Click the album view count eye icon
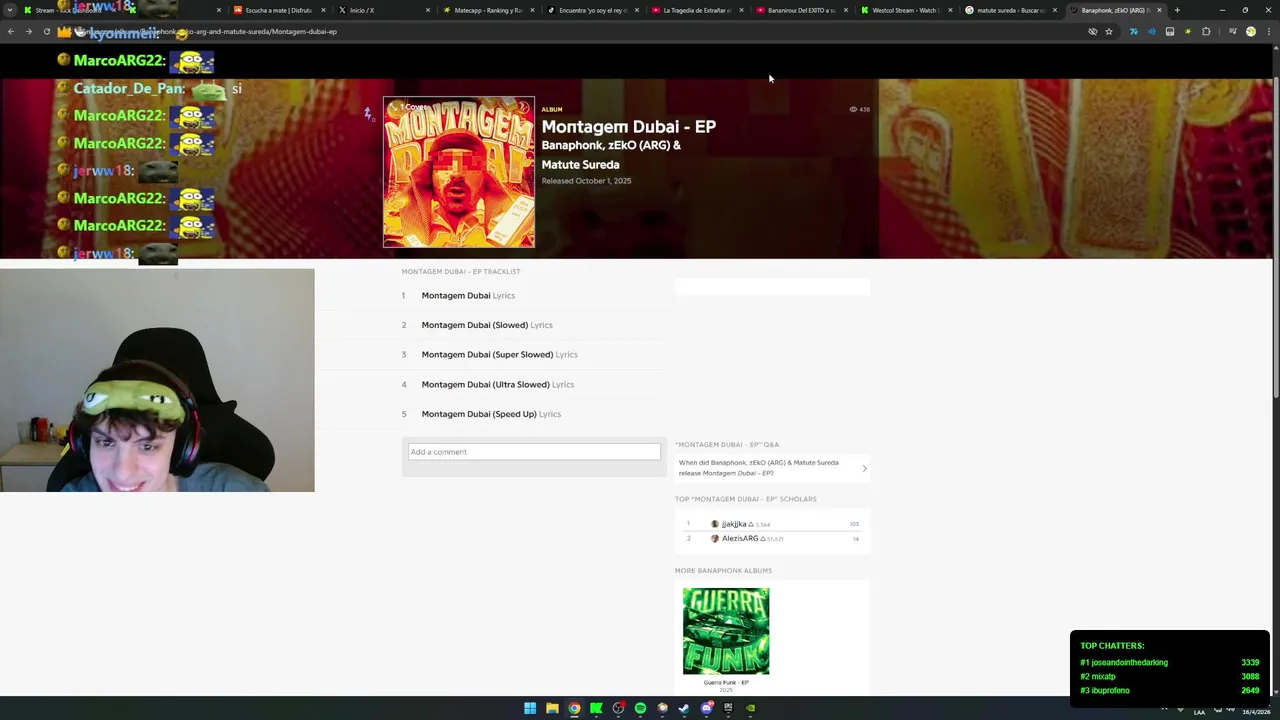 click(853, 109)
